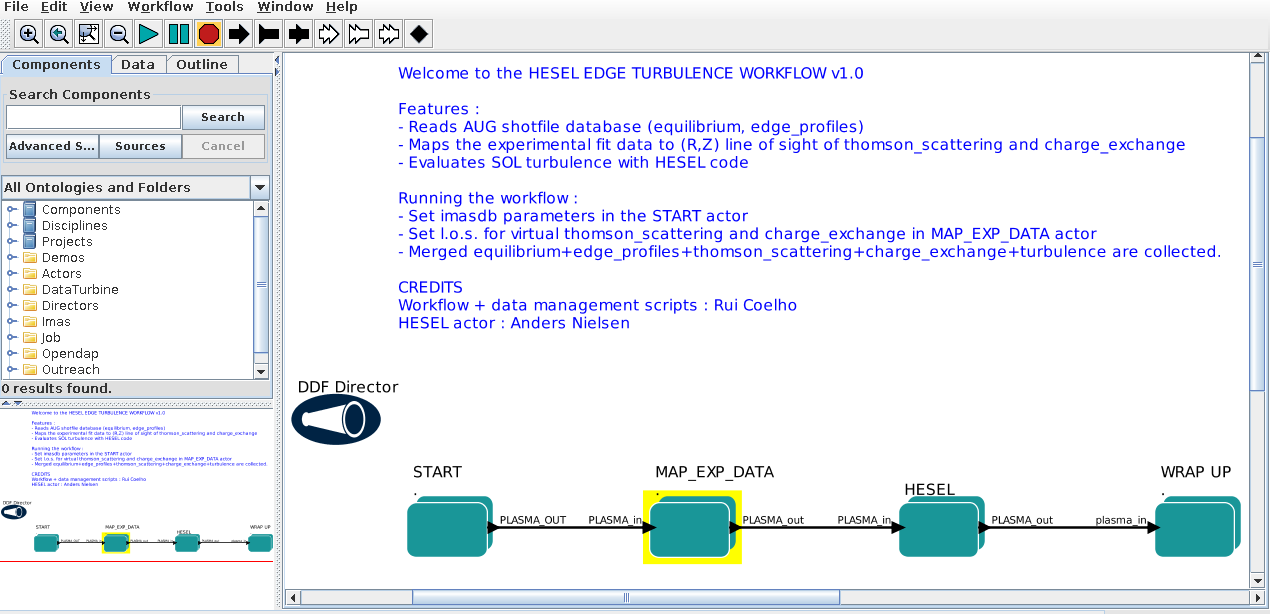Screen dimensions: 1270x614
Task: Switch to the Outline tab
Action: point(202,65)
